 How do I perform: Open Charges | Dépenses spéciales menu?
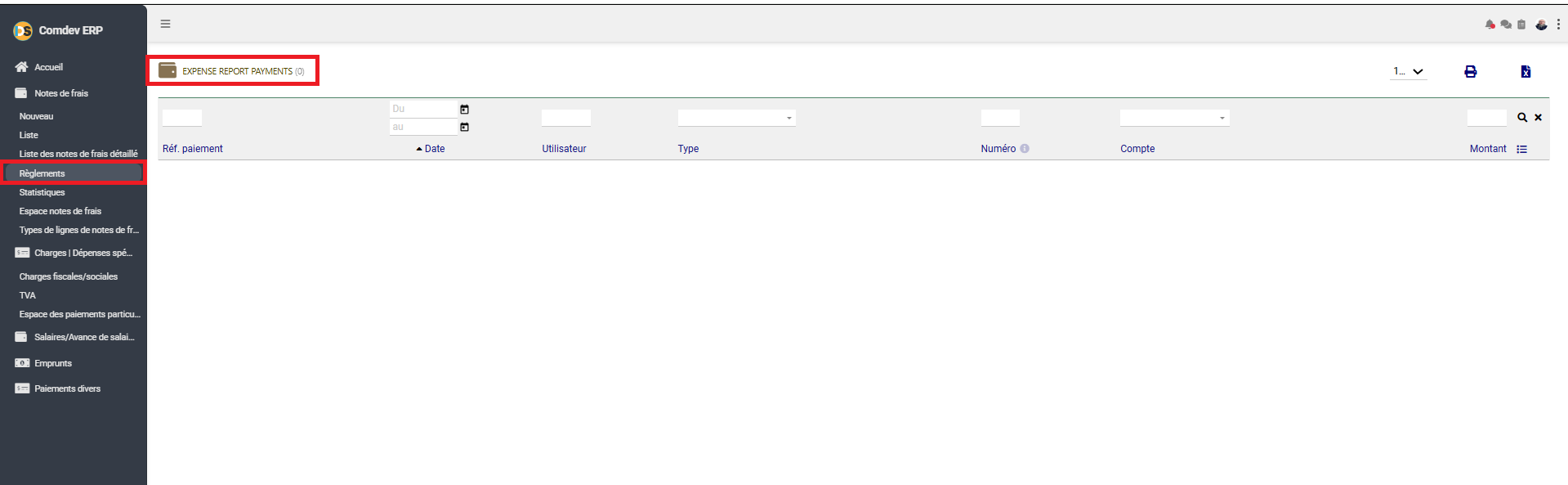(83, 253)
